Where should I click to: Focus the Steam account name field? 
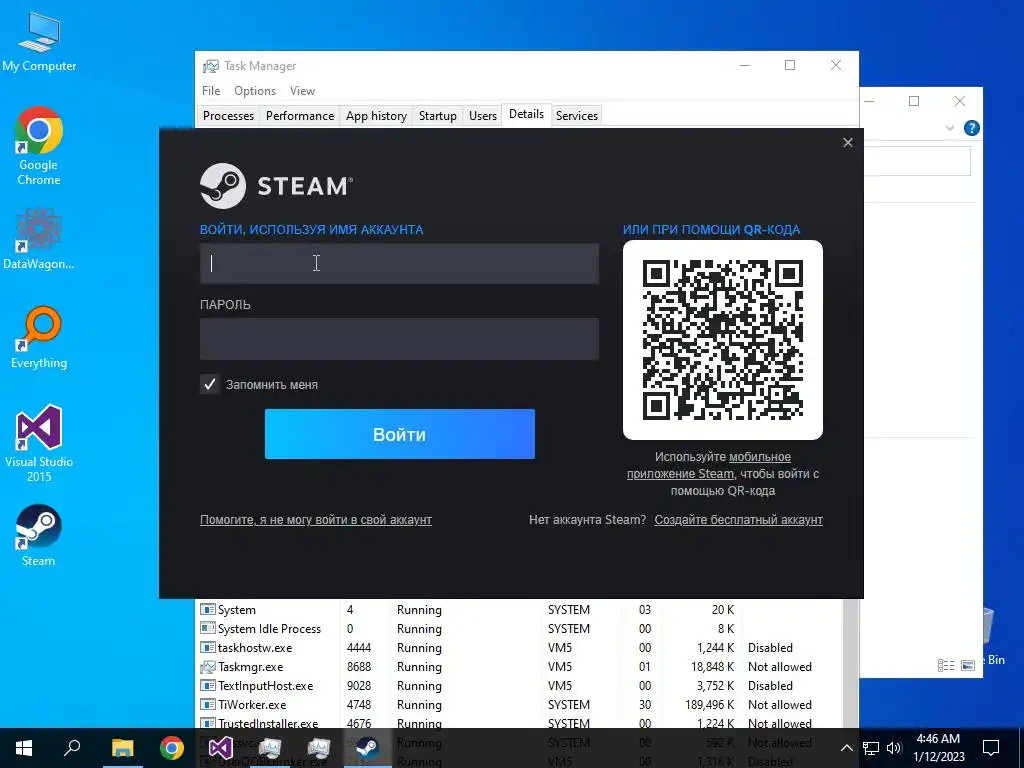399,263
